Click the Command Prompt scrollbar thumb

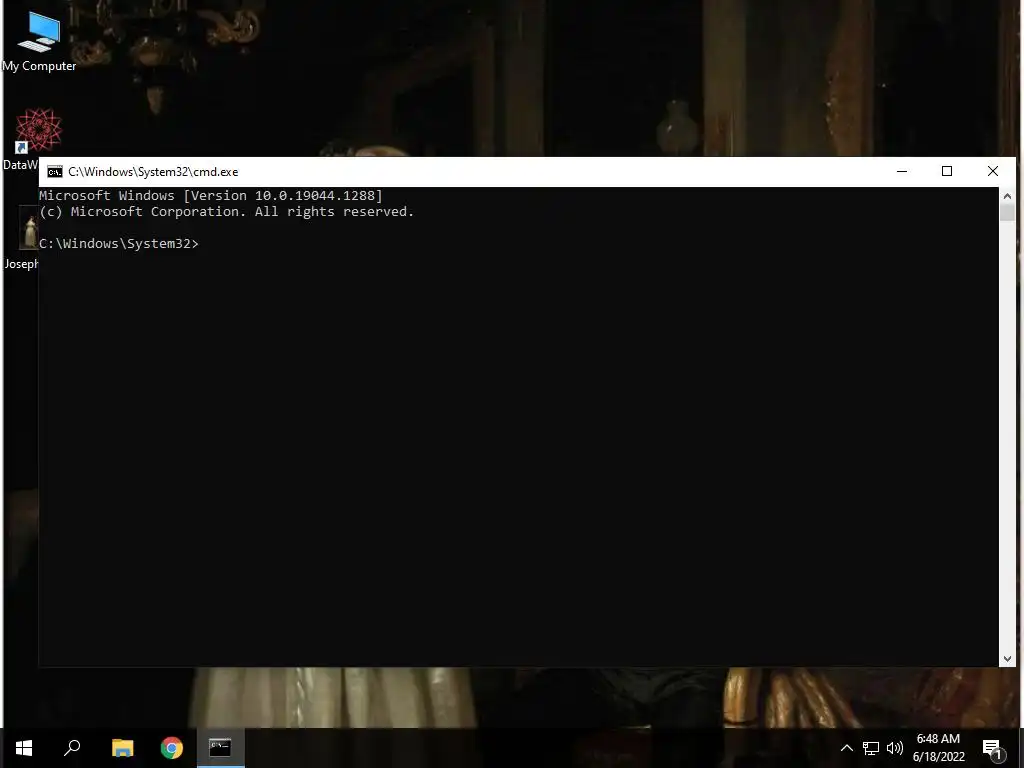[1007, 212]
